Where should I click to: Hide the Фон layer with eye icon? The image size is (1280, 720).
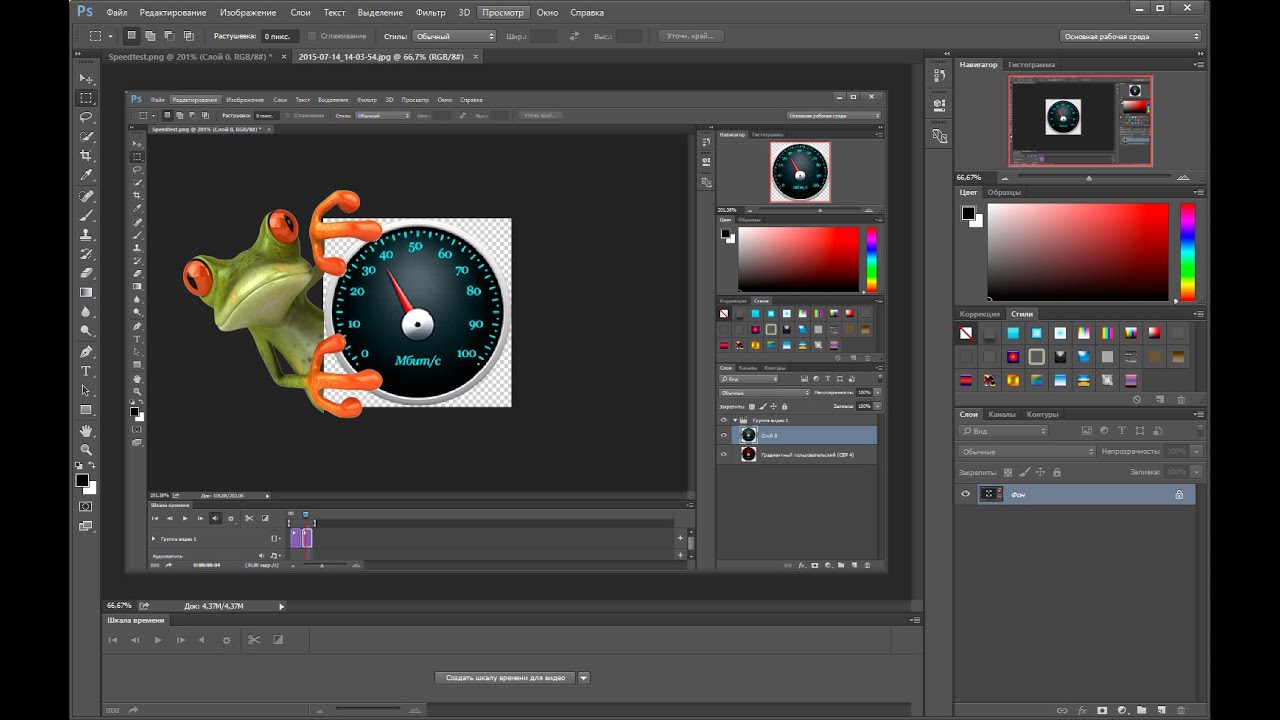tap(966, 494)
